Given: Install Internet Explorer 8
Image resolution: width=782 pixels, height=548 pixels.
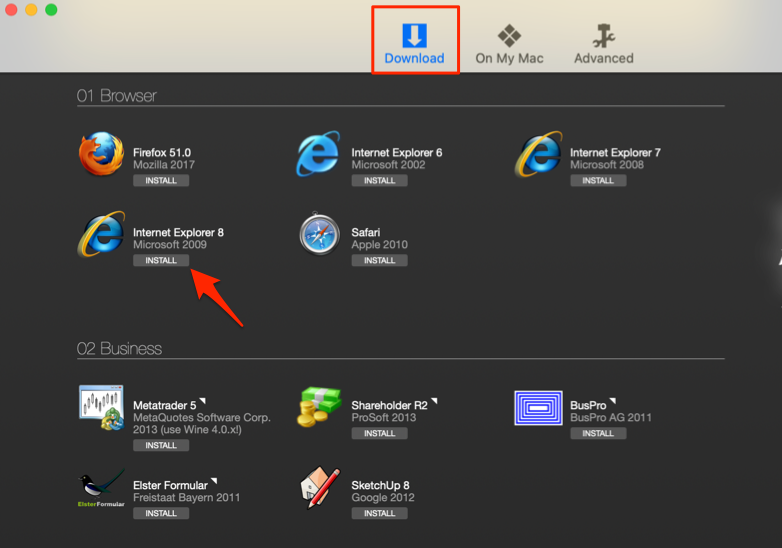Looking at the screenshot, I should (x=161, y=261).
